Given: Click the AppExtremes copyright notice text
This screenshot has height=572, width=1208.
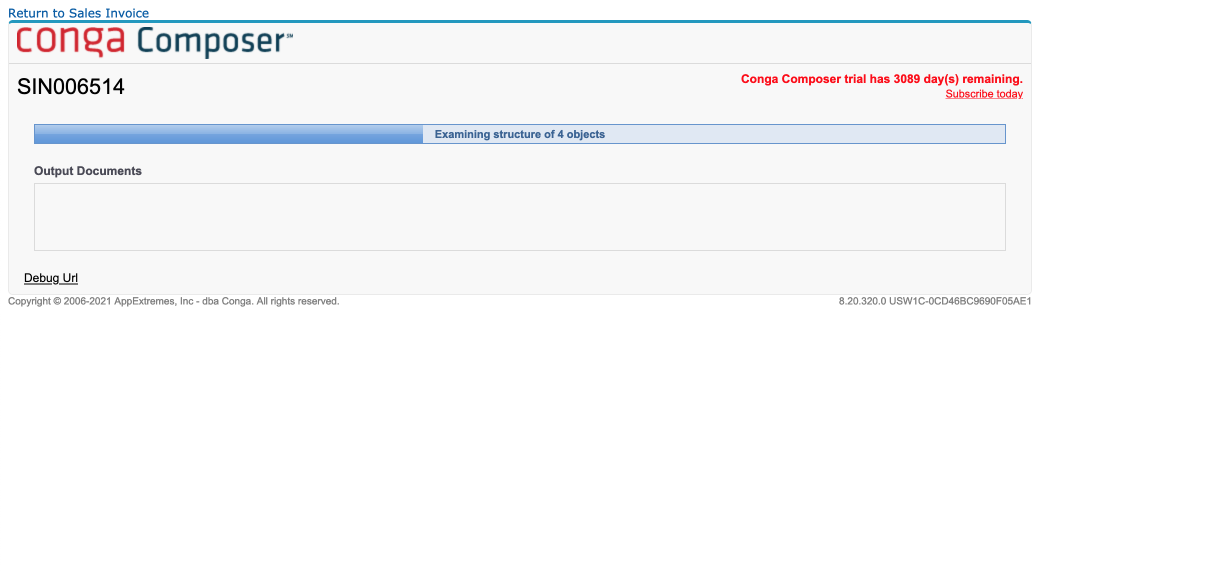Looking at the screenshot, I should (x=174, y=301).
